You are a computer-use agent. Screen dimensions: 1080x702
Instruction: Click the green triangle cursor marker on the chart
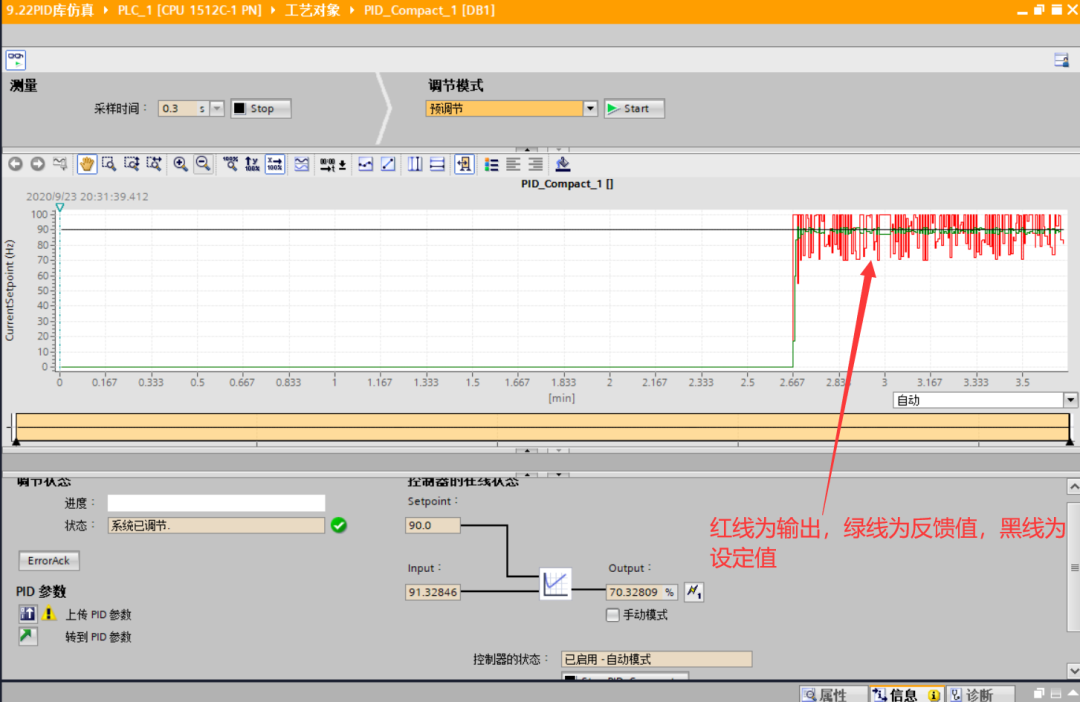[x=60, y=207]
